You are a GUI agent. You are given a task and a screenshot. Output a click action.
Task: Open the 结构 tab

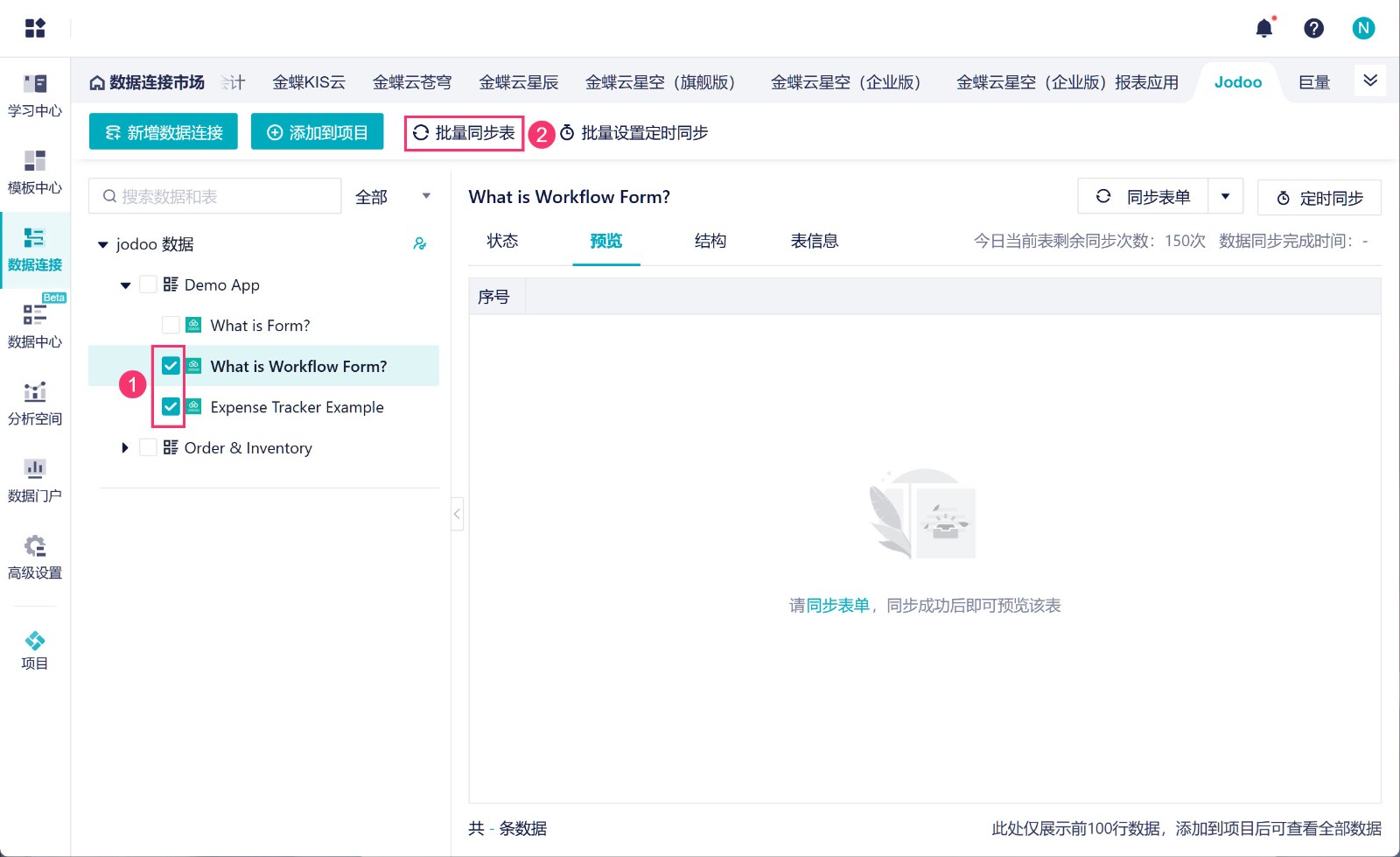(710, 241)
